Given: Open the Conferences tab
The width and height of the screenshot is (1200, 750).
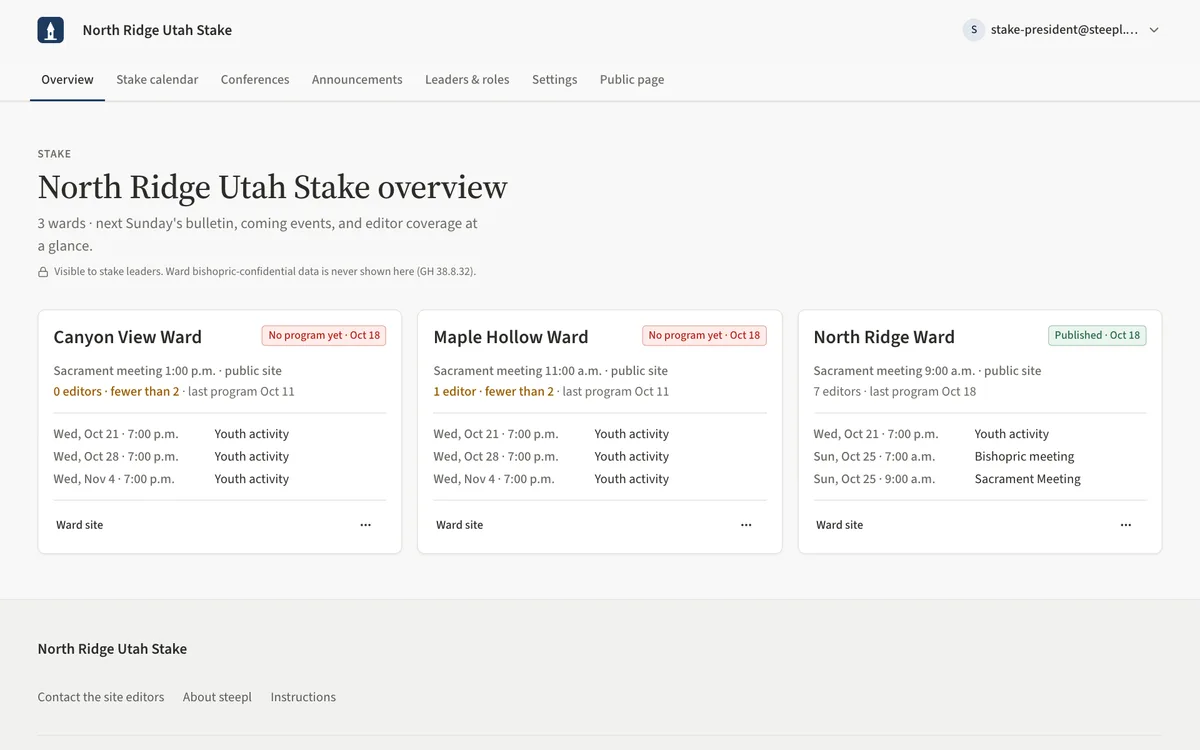Looking at the screenshot, I should 255,80.
